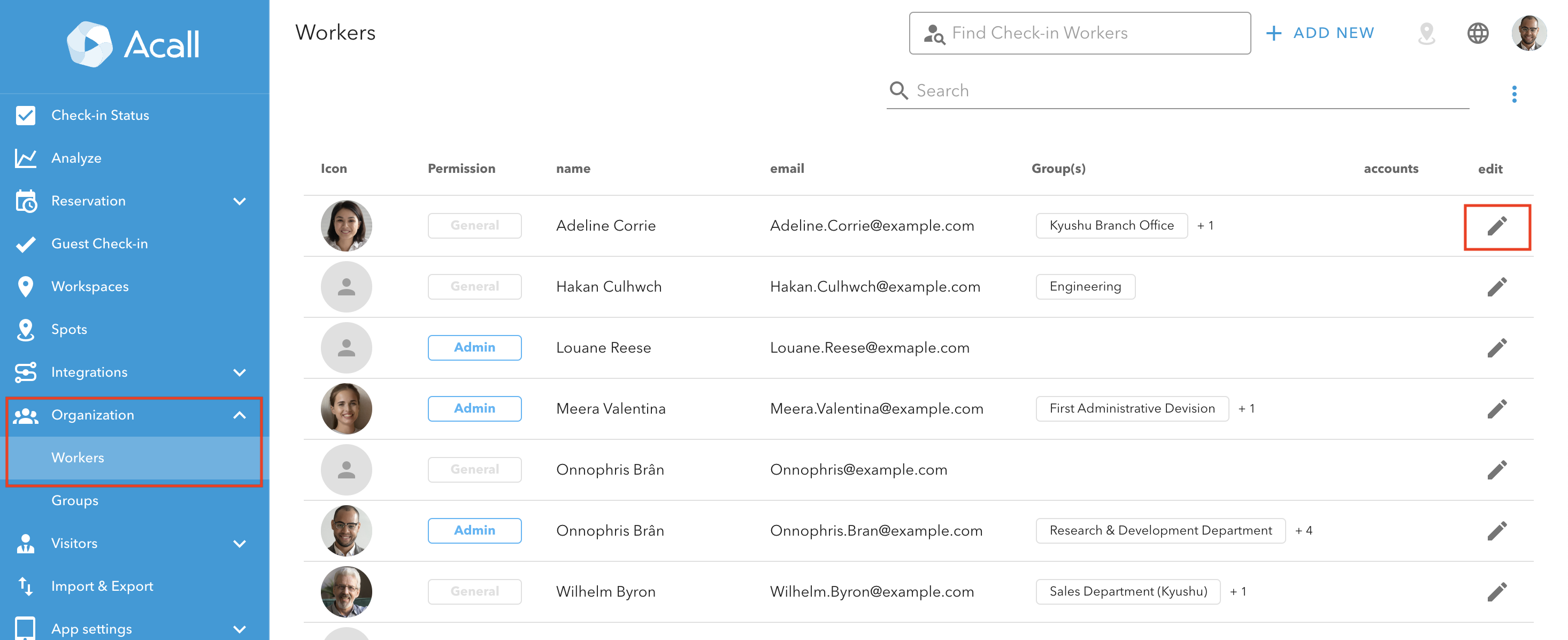Open the Groups page
Image resolution: width=1568 pixels, height=640 pixels.
pyautogui.click(x=75, y=500)
